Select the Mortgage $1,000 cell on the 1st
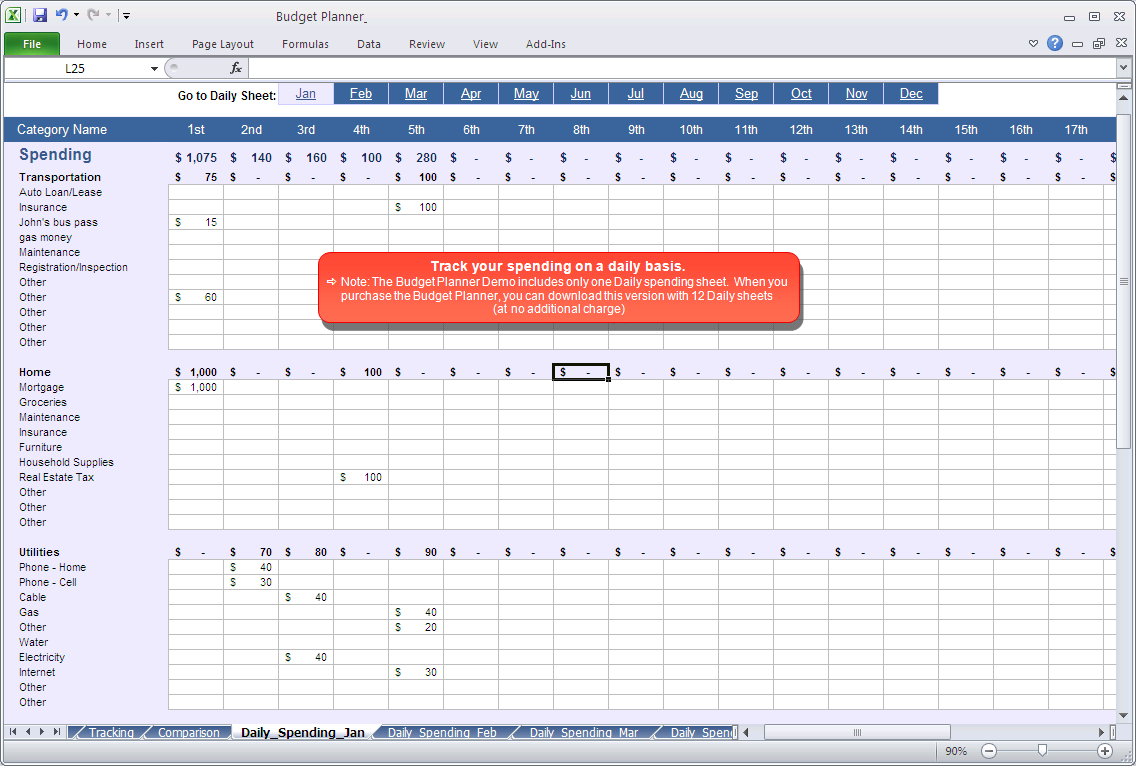Viewport: 1136px width, 766px height. coord(196,388)
